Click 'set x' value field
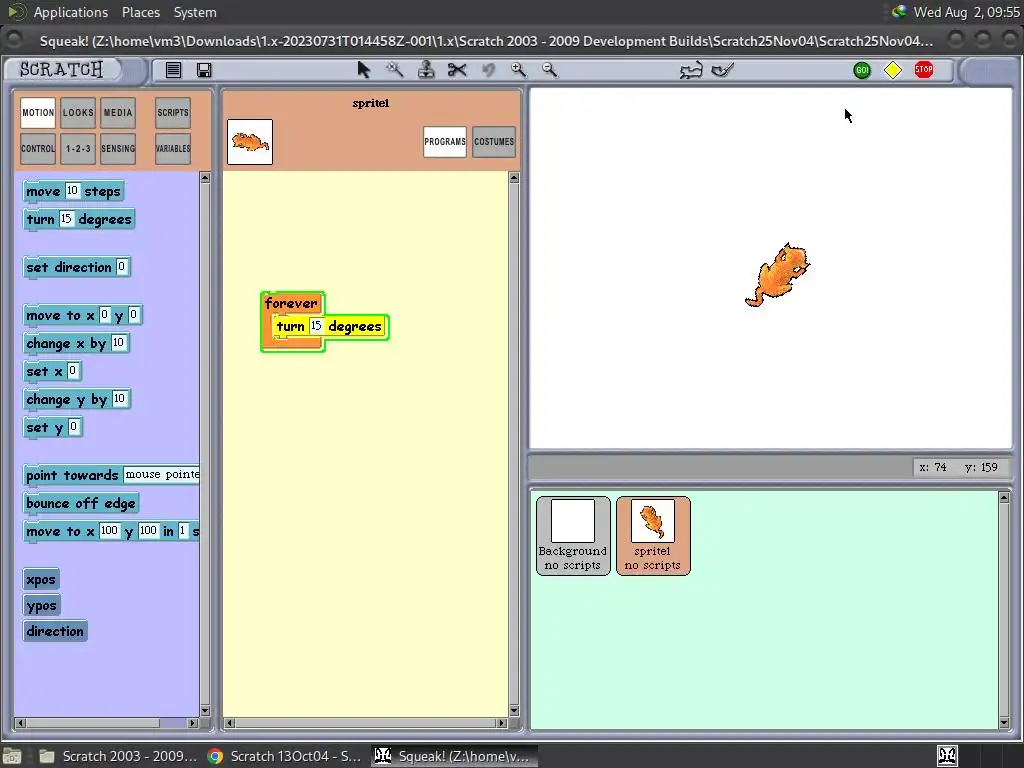Screen dimensions: 1024x768 (x=72, y=370)
